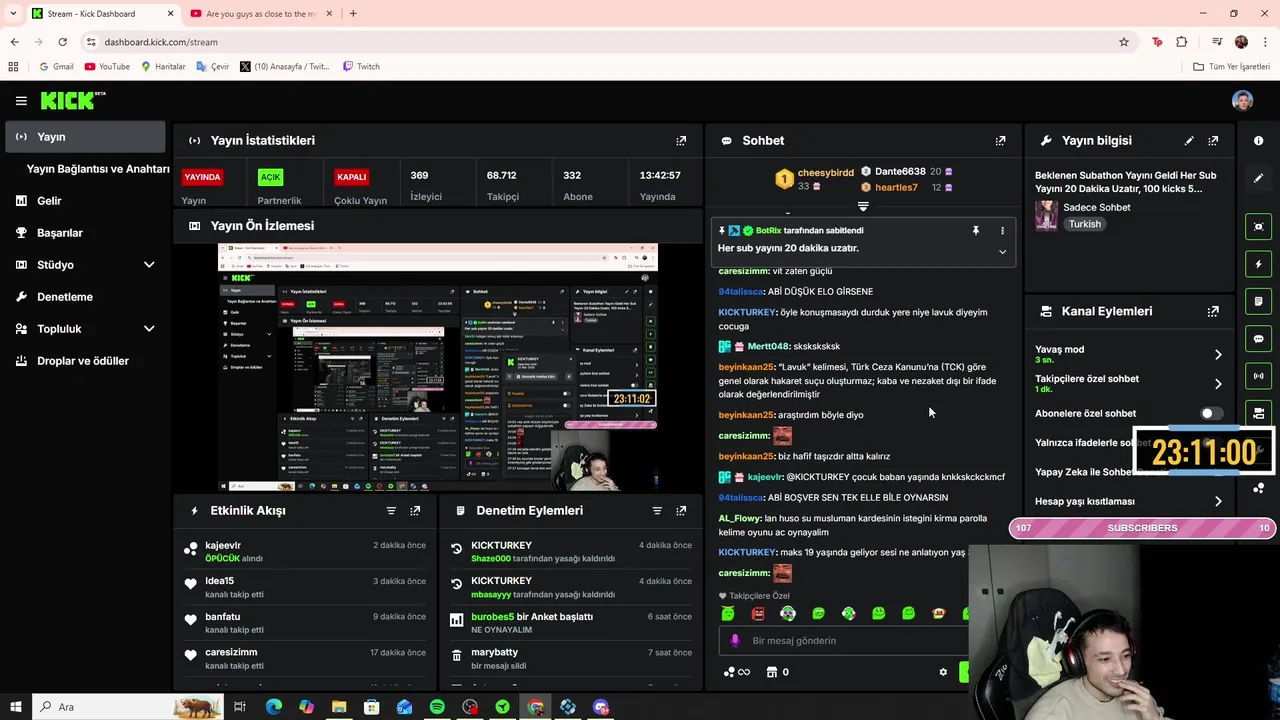Open File Explorer from the taskbar
The image size is (1280, 720).
coord(339,707)
